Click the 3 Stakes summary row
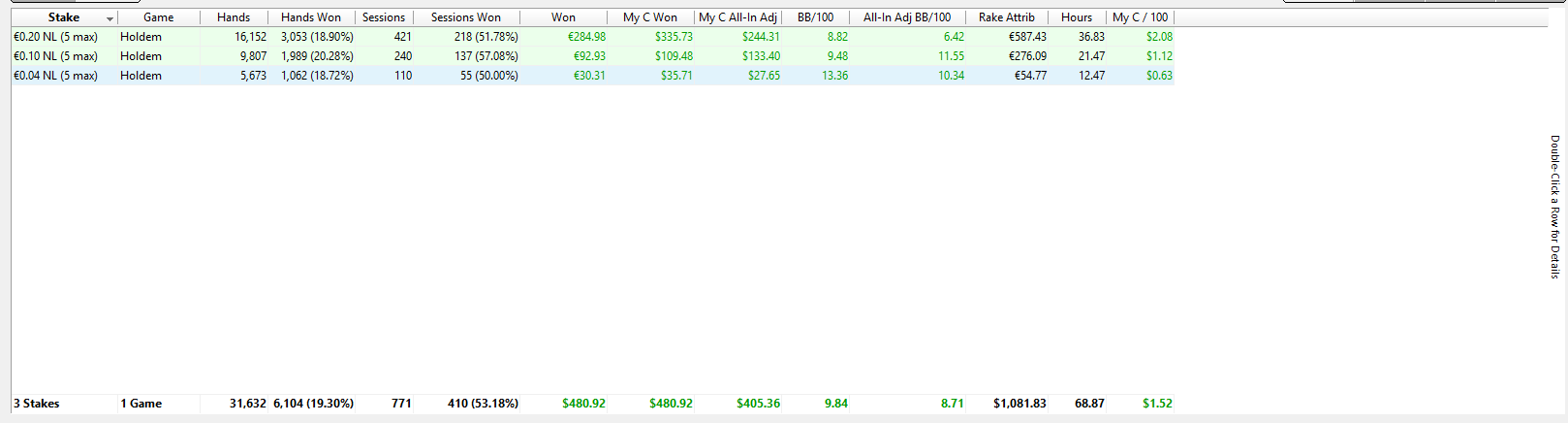The width and height of the screenshot is (1568, 423). (x=592, y=404)
